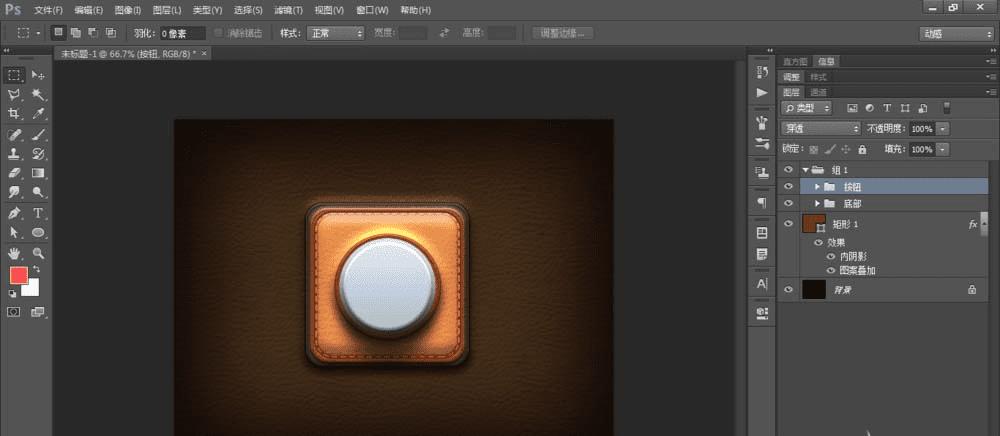Image resolution: width=1000 pixels, height=436 pixels.
Task: Expand the 底部 group
Action: pyautogui.click(x=817, y=203)
